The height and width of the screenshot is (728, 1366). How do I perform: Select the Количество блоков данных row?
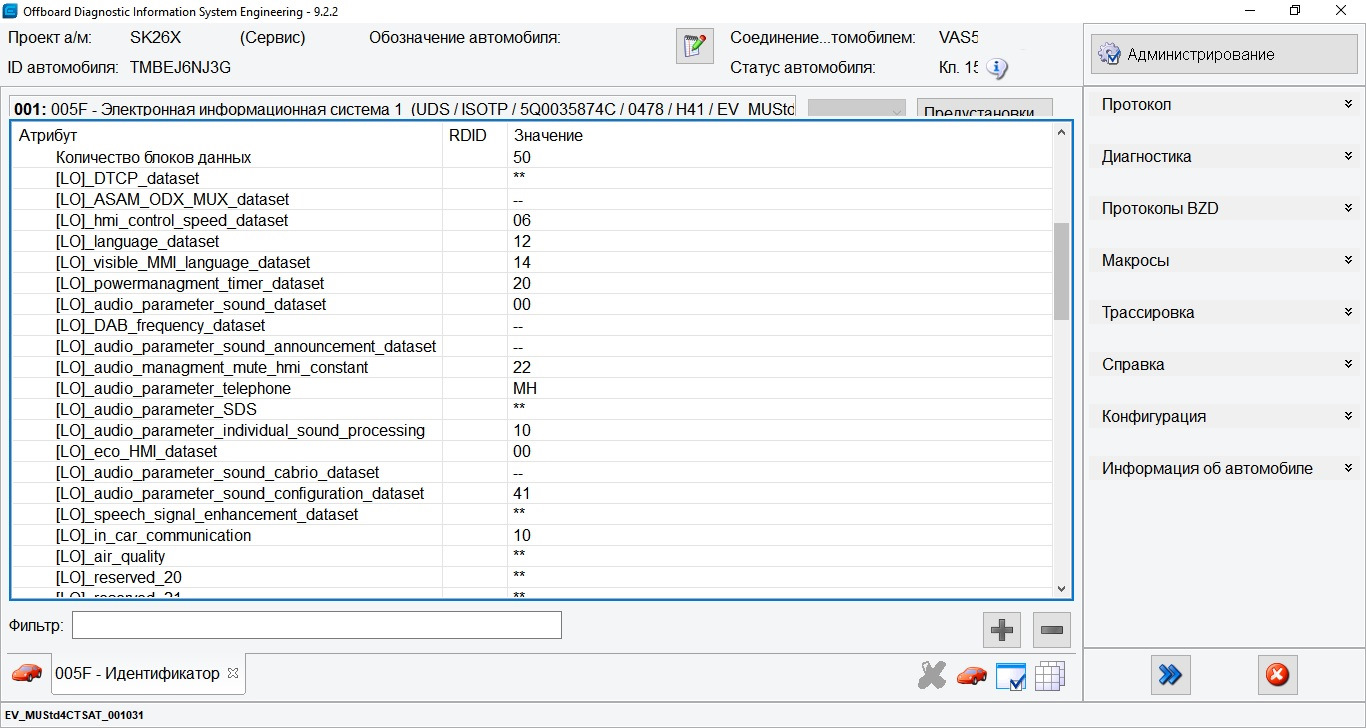coord(532,157)
